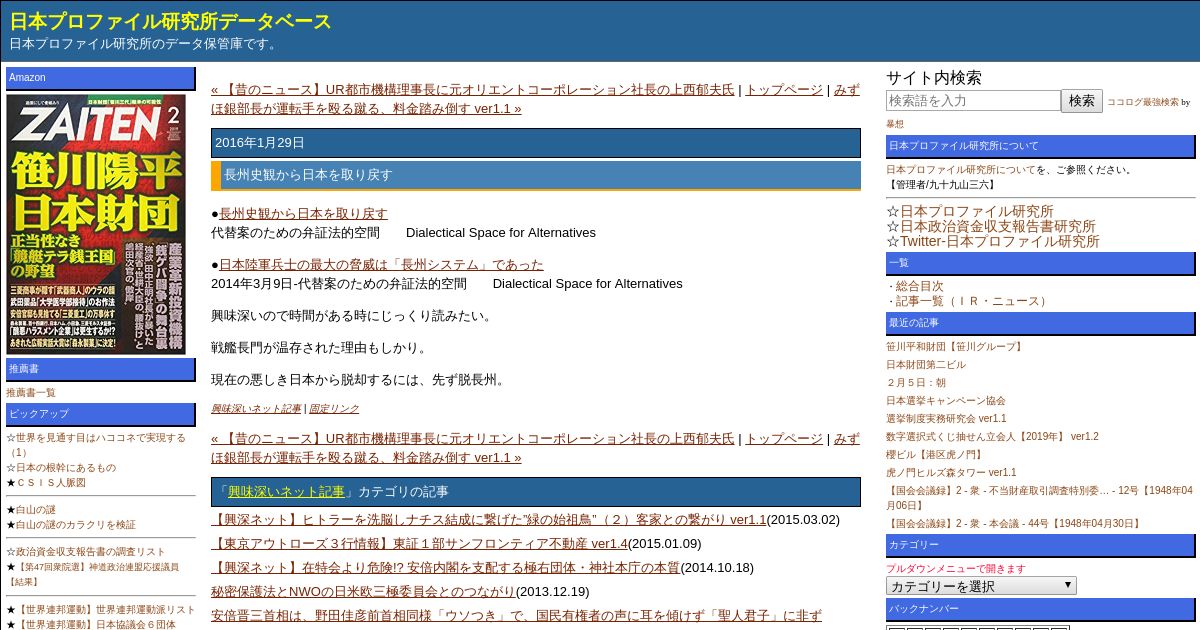This screenshot has height=630, width=1200.
Task: Open 総合目次 link
Action: (919, 286)
